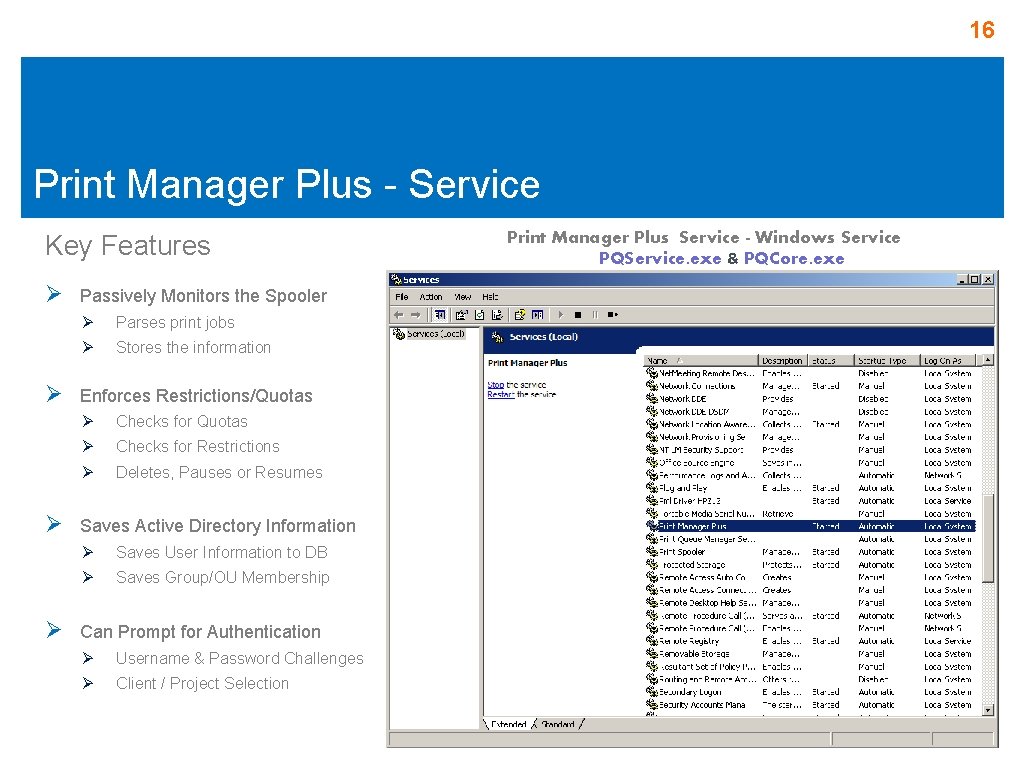Click the gear icon of Protected Storage row
1024x768 pixels.
click(x=652, y=565)
